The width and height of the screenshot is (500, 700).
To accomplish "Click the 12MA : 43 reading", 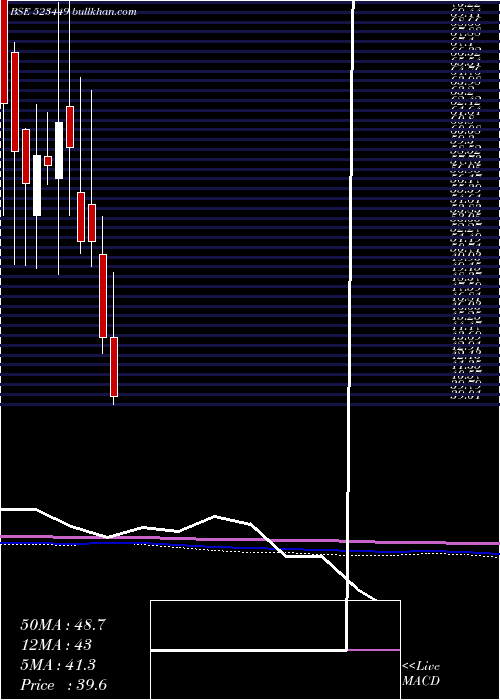I will 56,645.
